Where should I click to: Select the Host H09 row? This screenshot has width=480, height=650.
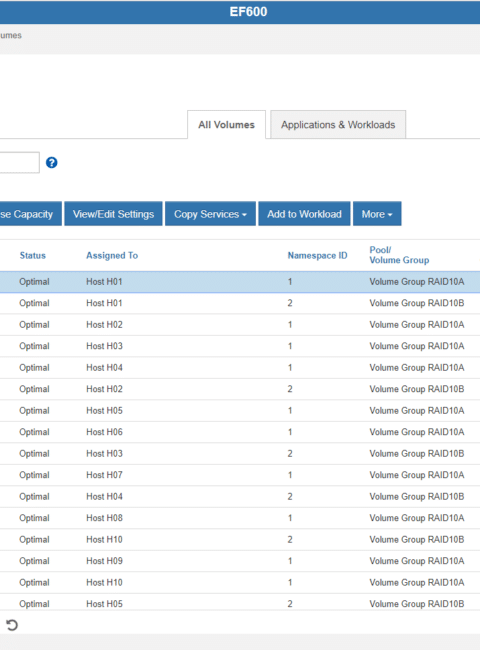click(240, 561)
